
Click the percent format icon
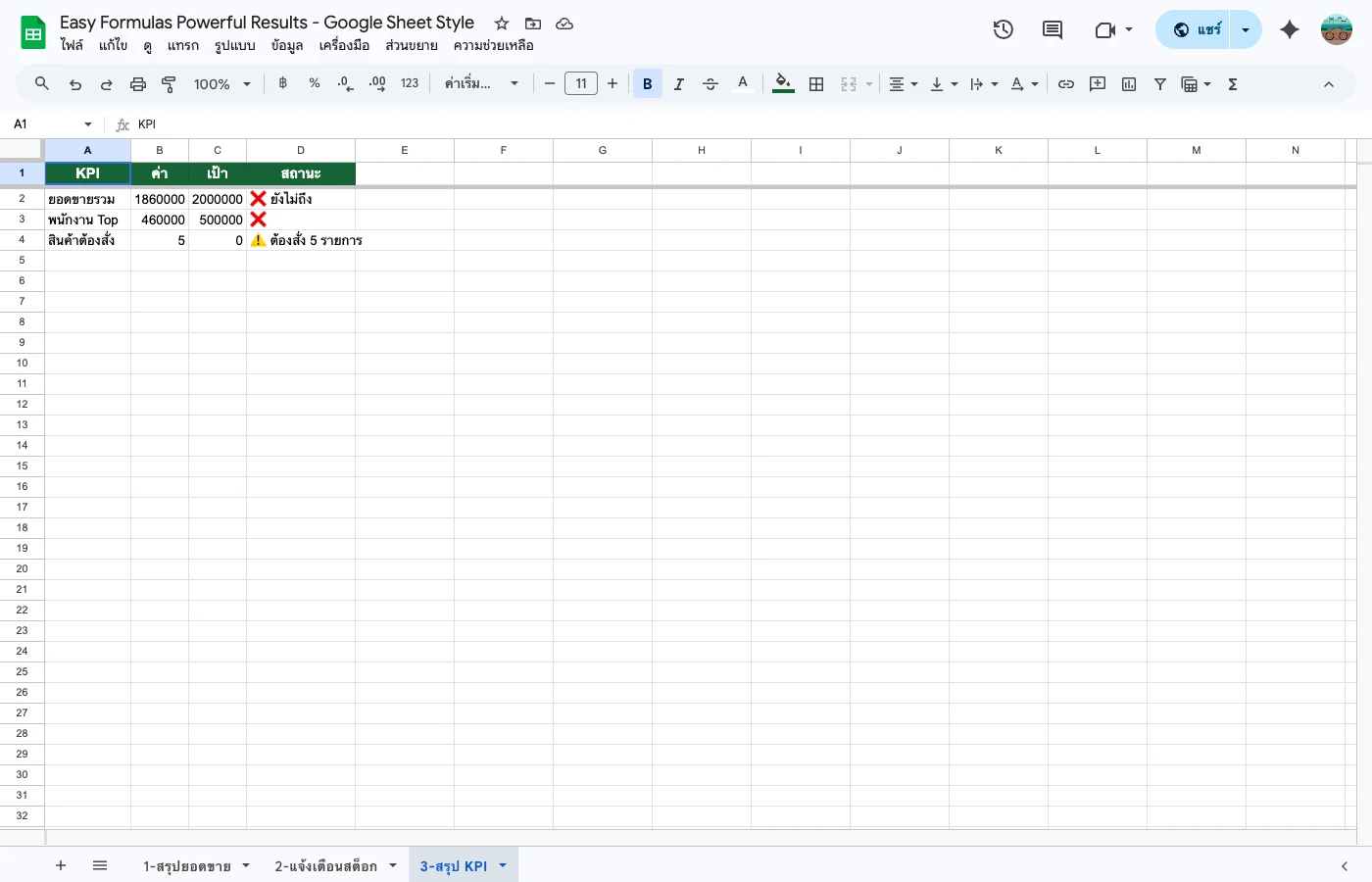pos(314,83)
